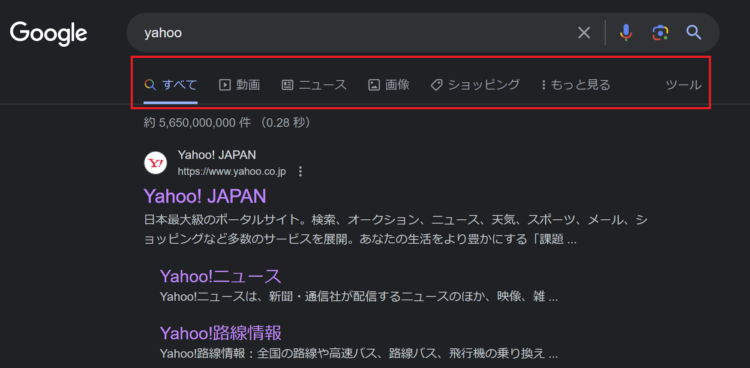Click the https://www.yahoo.co.jp URL text
Image resolution: width=750 pixels, height=368 pixels.
(232, 171)
